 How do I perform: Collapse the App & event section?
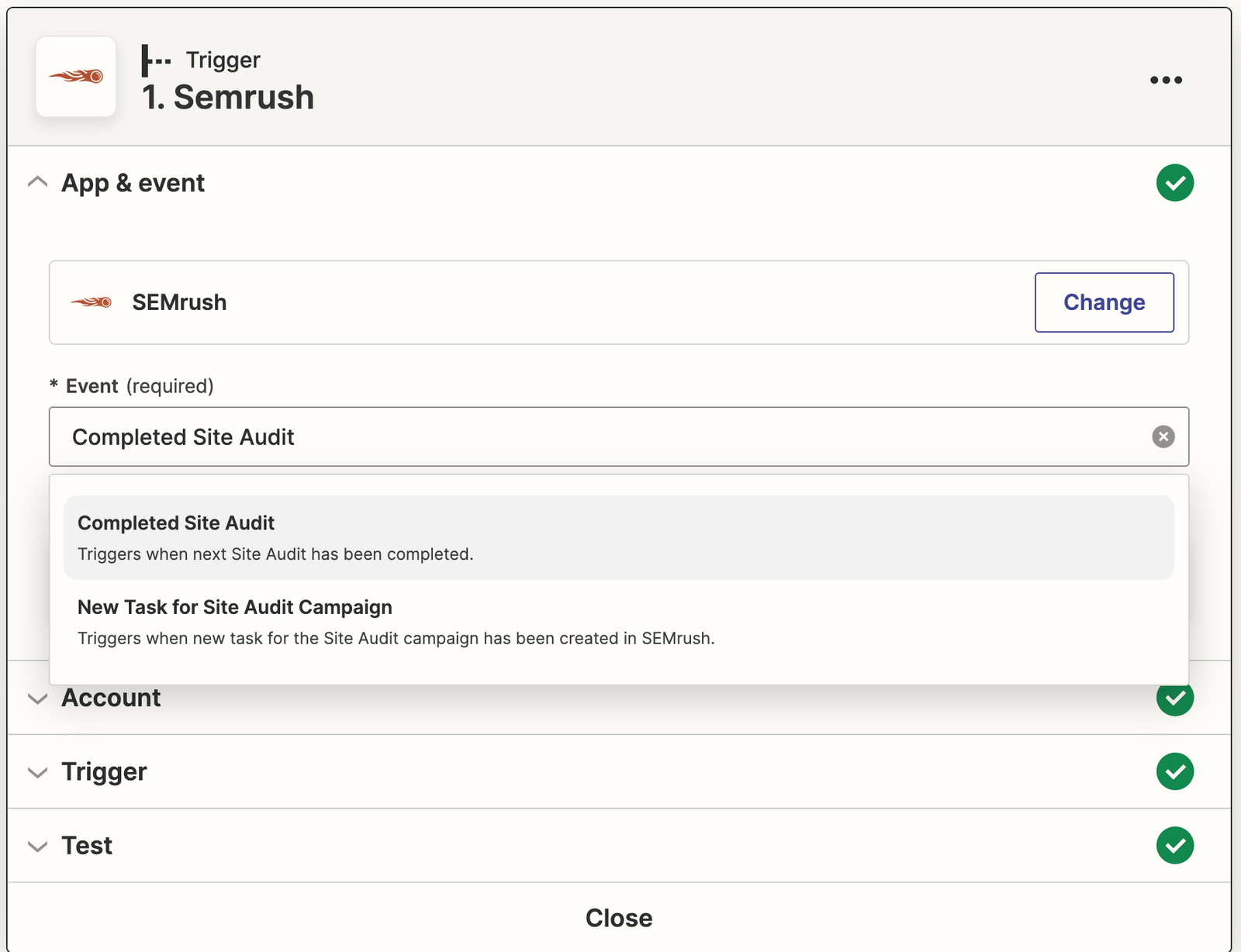(x=36, y=181)
